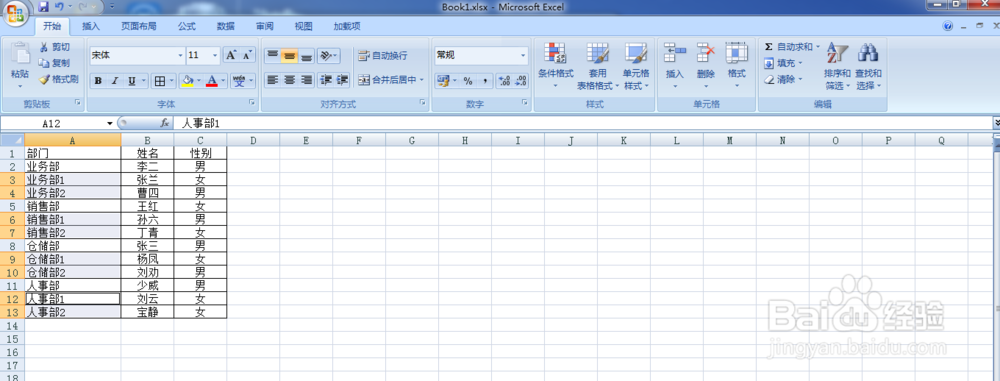Switch to the 页面布局 tab
This screenshot has width=1000, height=381.
coord(139,26)
